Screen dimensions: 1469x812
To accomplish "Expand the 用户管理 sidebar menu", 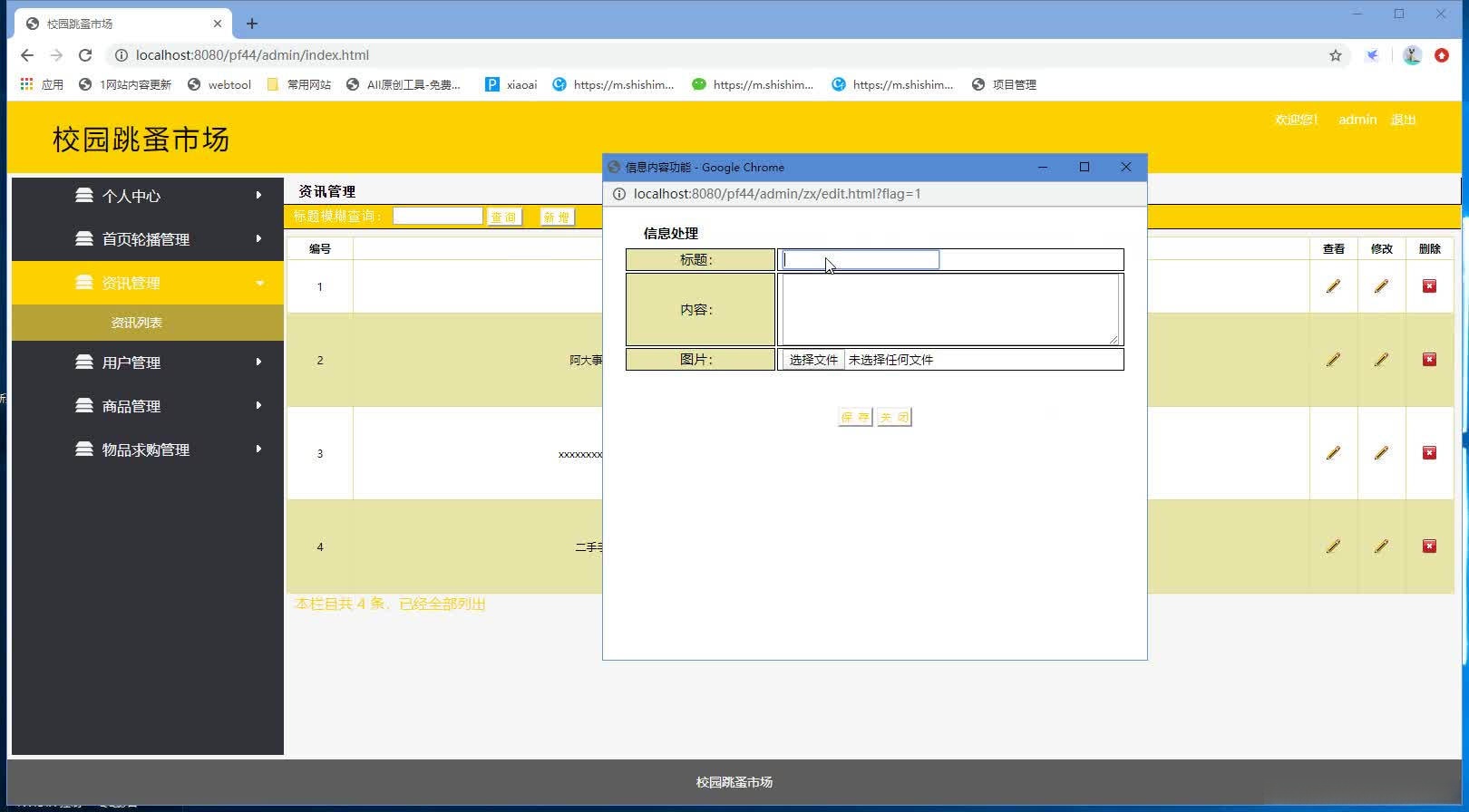I will [148, 362].
